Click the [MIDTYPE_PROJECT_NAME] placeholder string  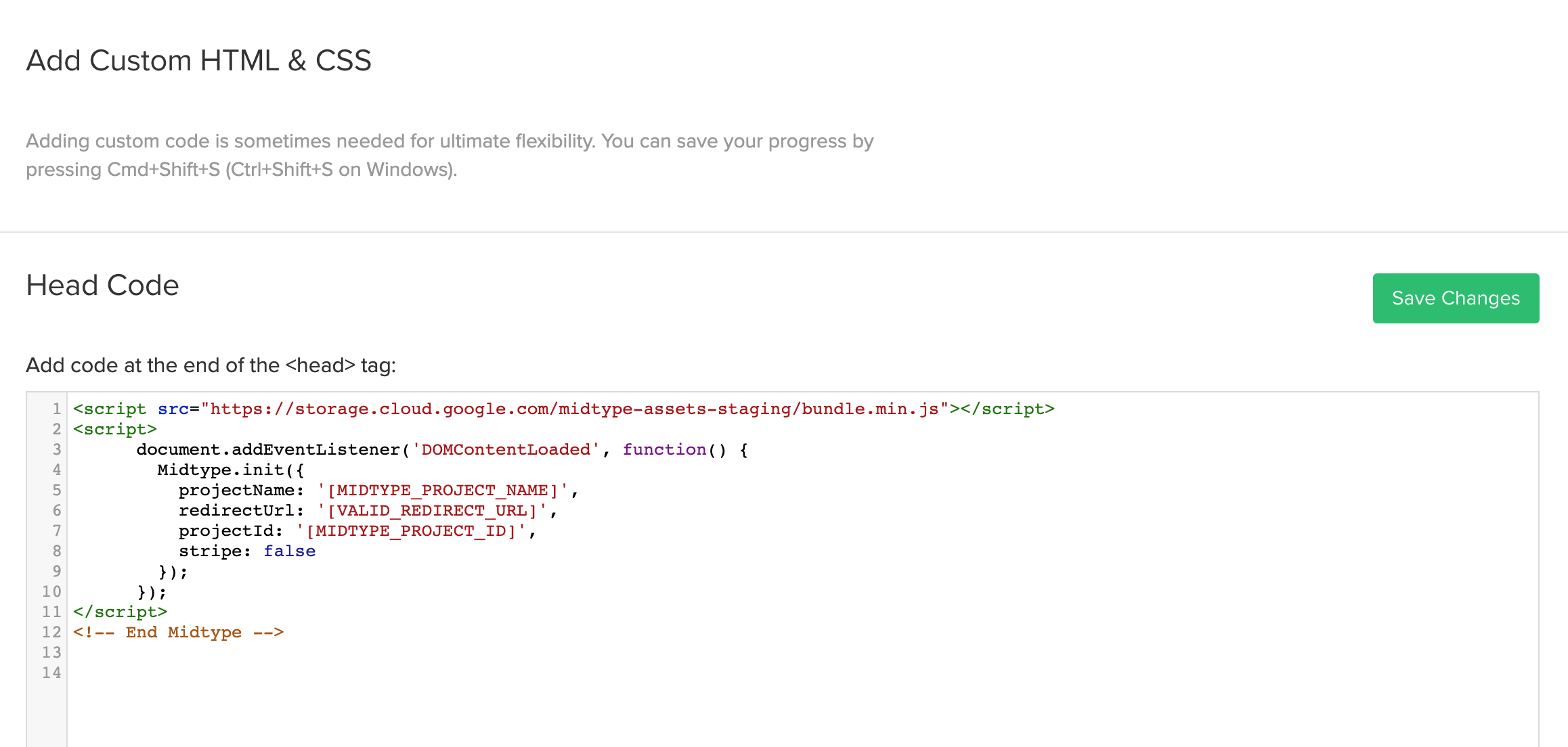tap(442, 490)
